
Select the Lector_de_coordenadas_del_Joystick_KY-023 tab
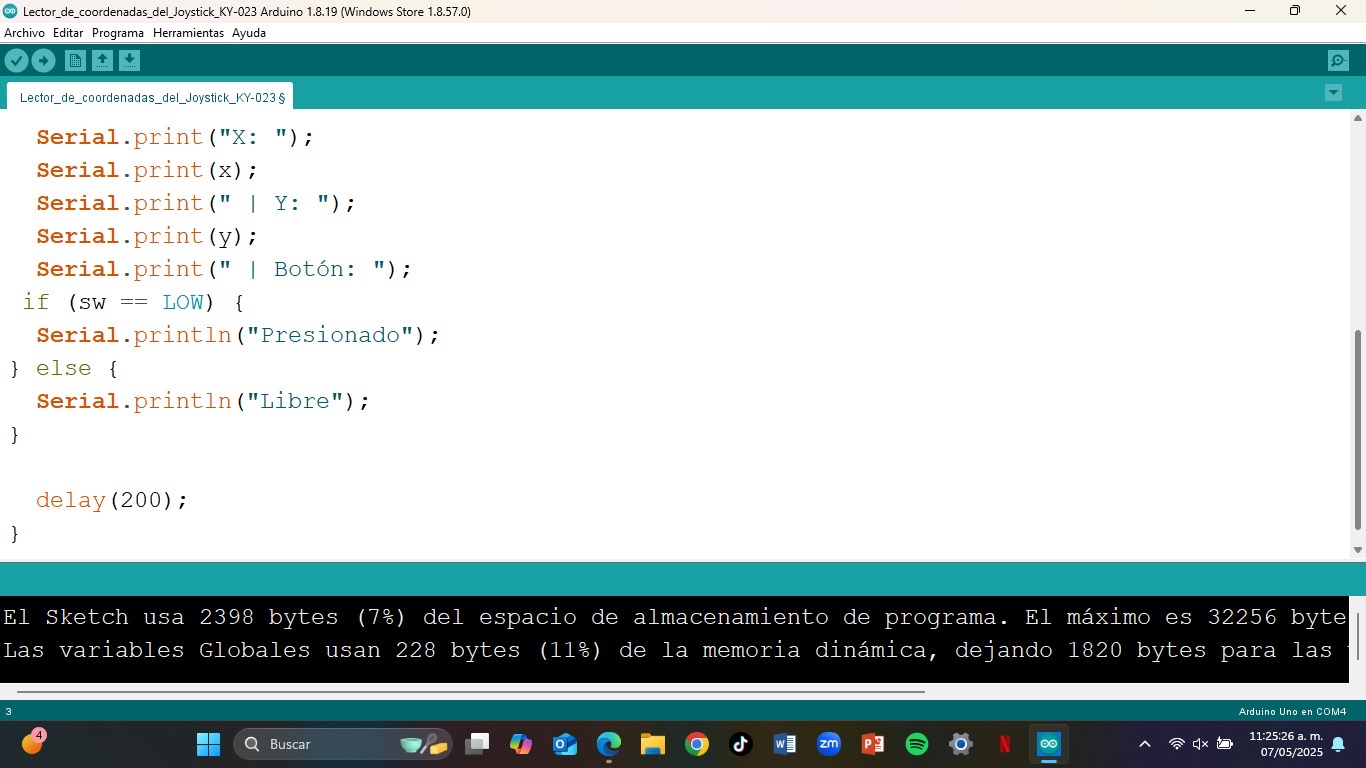(x=150, y=98)
